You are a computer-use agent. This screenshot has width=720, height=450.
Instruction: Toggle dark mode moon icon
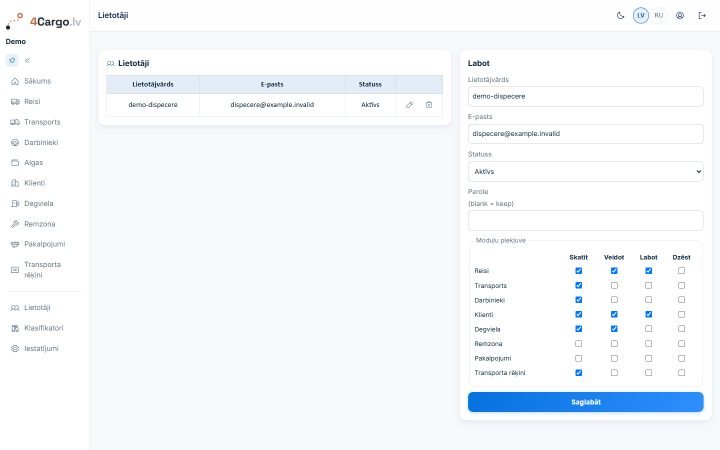620,16
